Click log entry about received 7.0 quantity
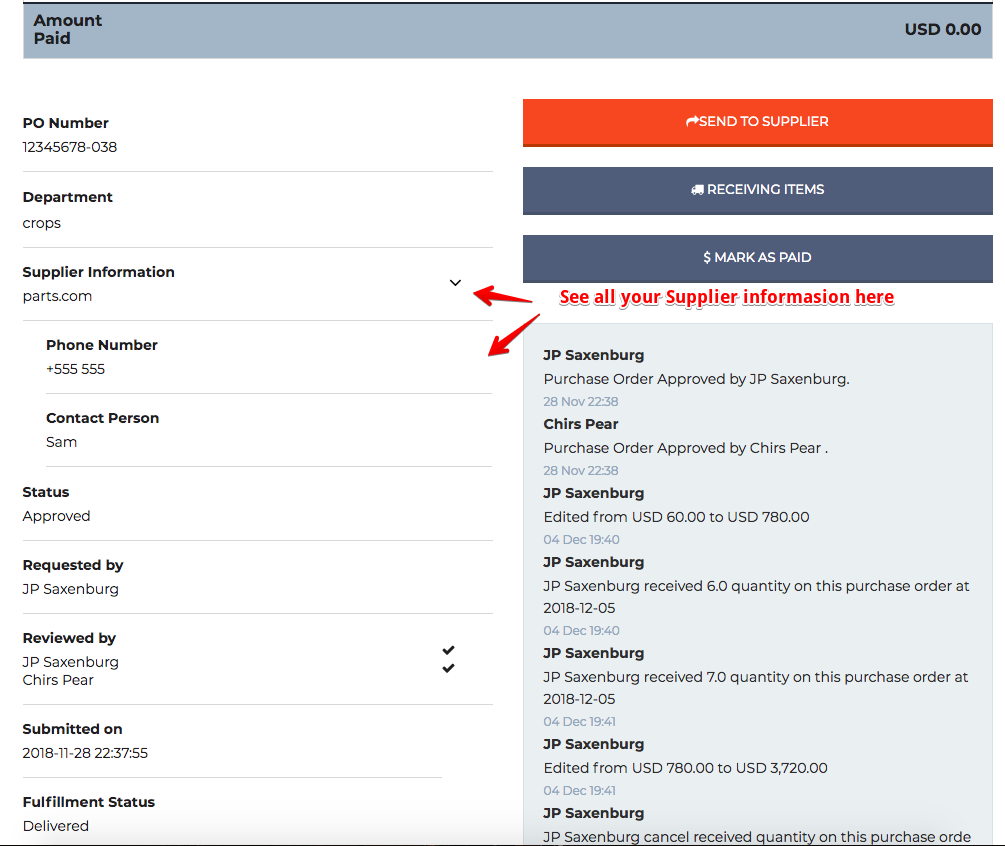1005x846 pixels. point(756,688)
